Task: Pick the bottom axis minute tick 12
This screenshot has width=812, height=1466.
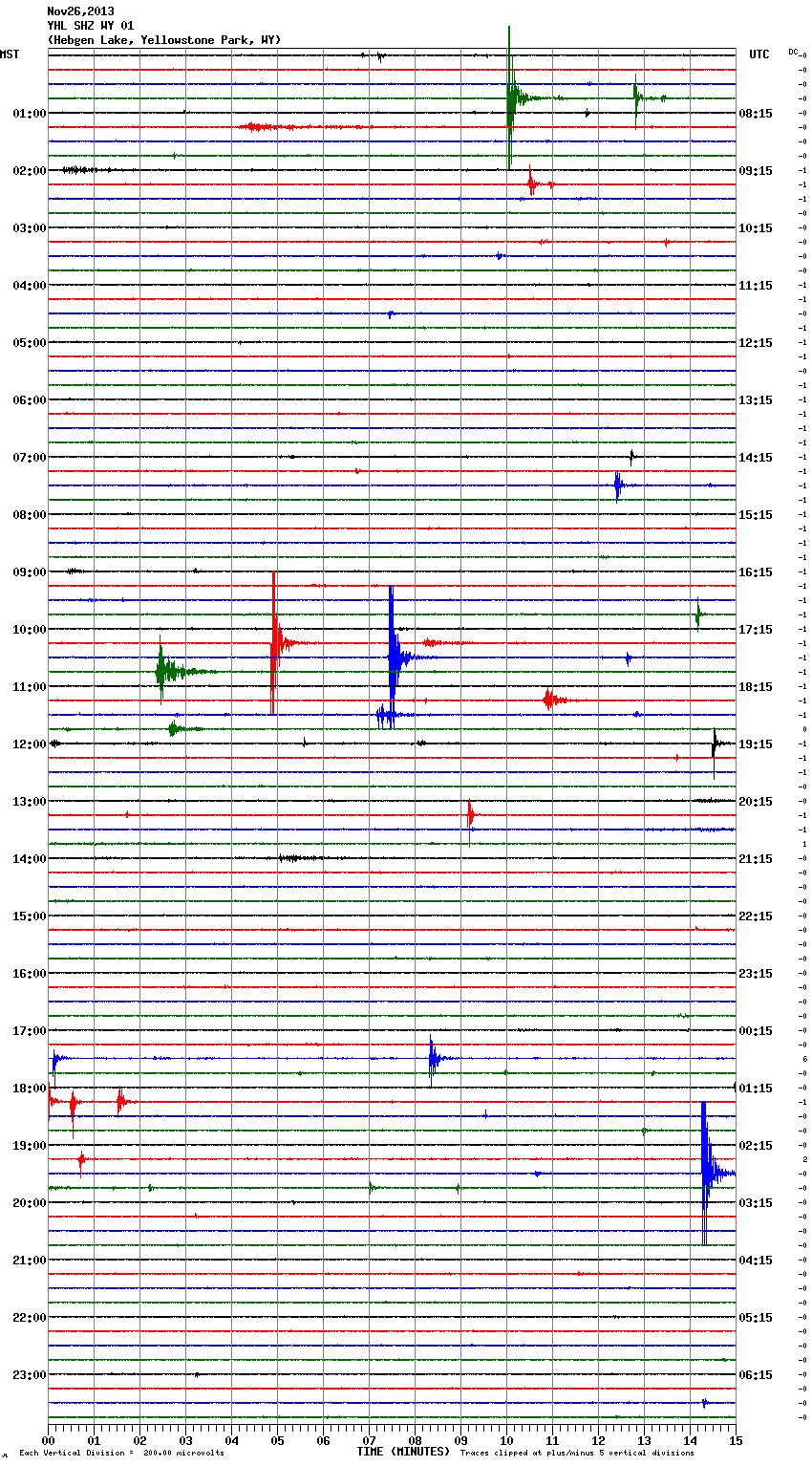Action: (598, 1439)
